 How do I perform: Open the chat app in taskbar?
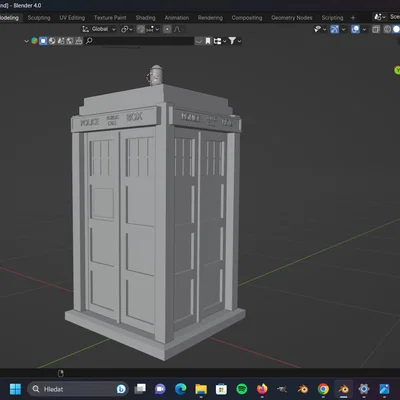(160, 389)
